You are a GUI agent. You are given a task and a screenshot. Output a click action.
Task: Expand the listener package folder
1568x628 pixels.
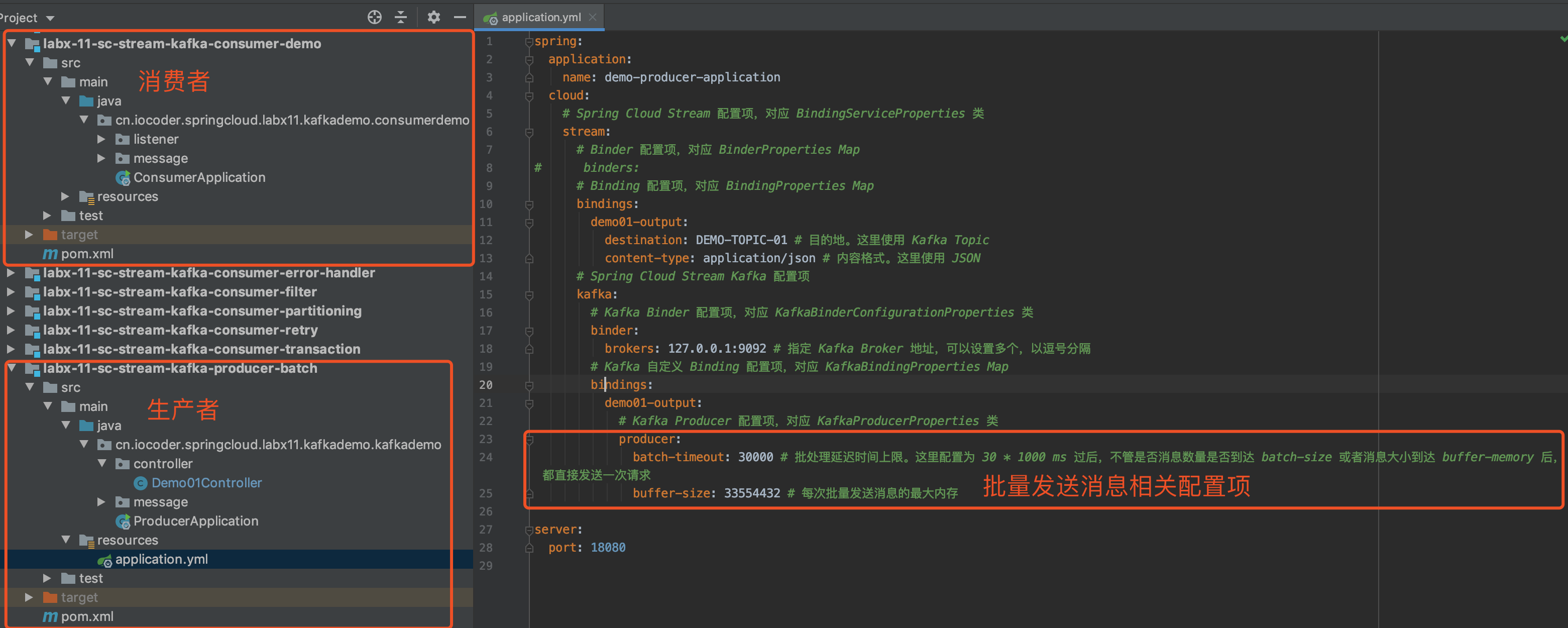[x=101, y=140]
